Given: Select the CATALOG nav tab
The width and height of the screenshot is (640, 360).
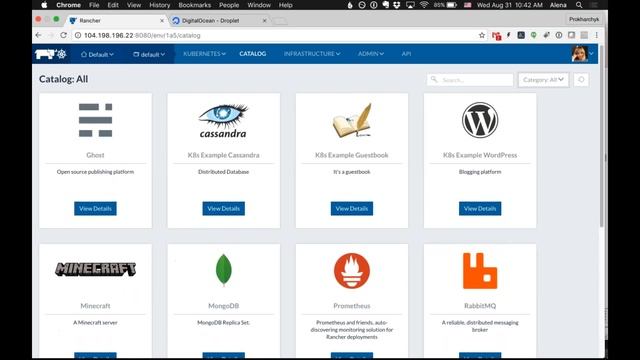Looking at the screenshot, I should 253,54.
